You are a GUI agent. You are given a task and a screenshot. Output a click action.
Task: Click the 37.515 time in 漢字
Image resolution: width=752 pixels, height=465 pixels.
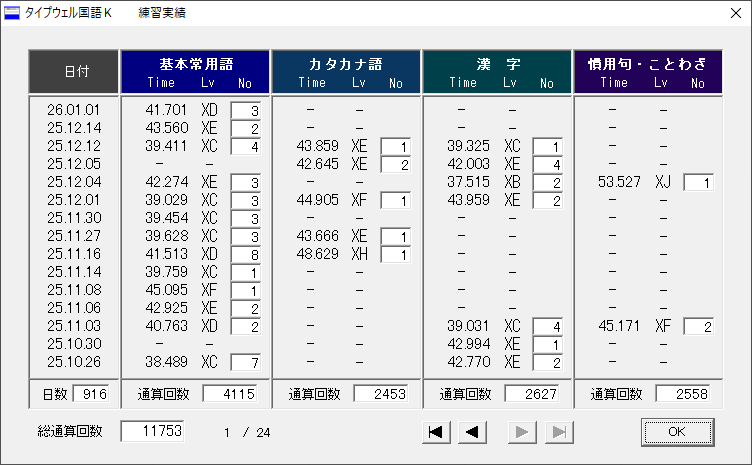[469, 182]
